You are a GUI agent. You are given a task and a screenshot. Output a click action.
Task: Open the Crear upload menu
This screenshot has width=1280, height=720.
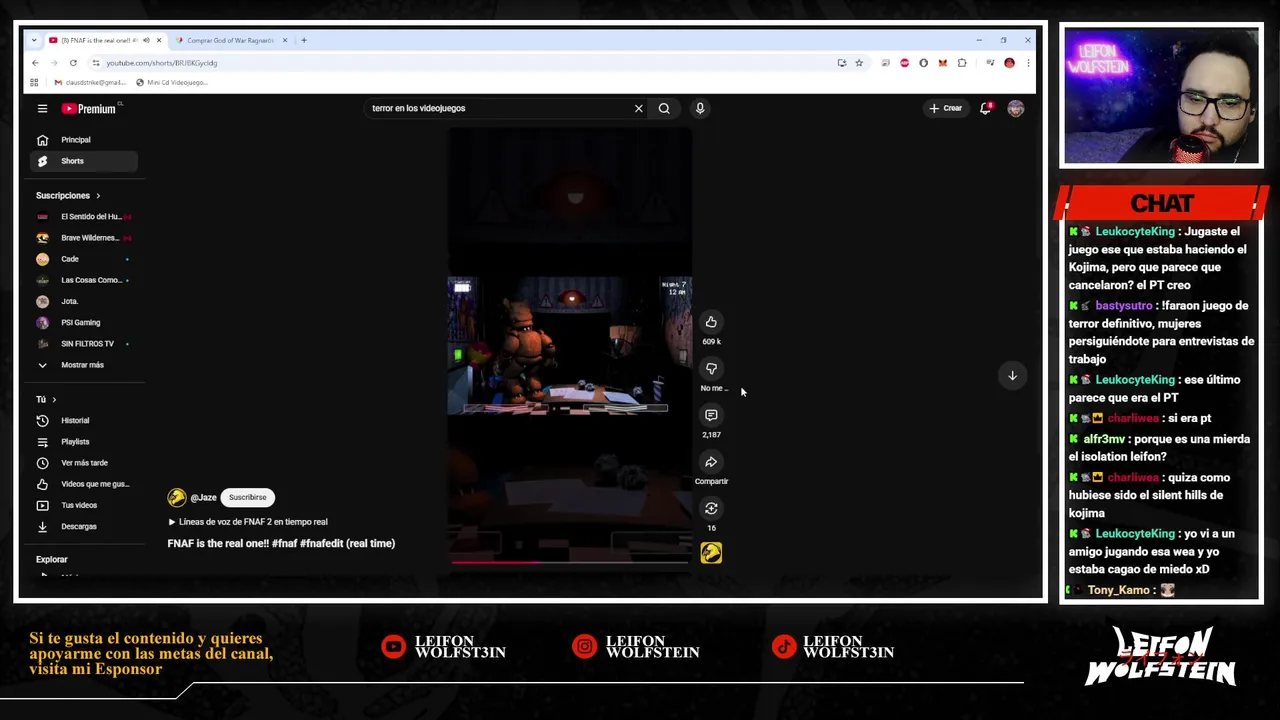[x=946, y=108]
